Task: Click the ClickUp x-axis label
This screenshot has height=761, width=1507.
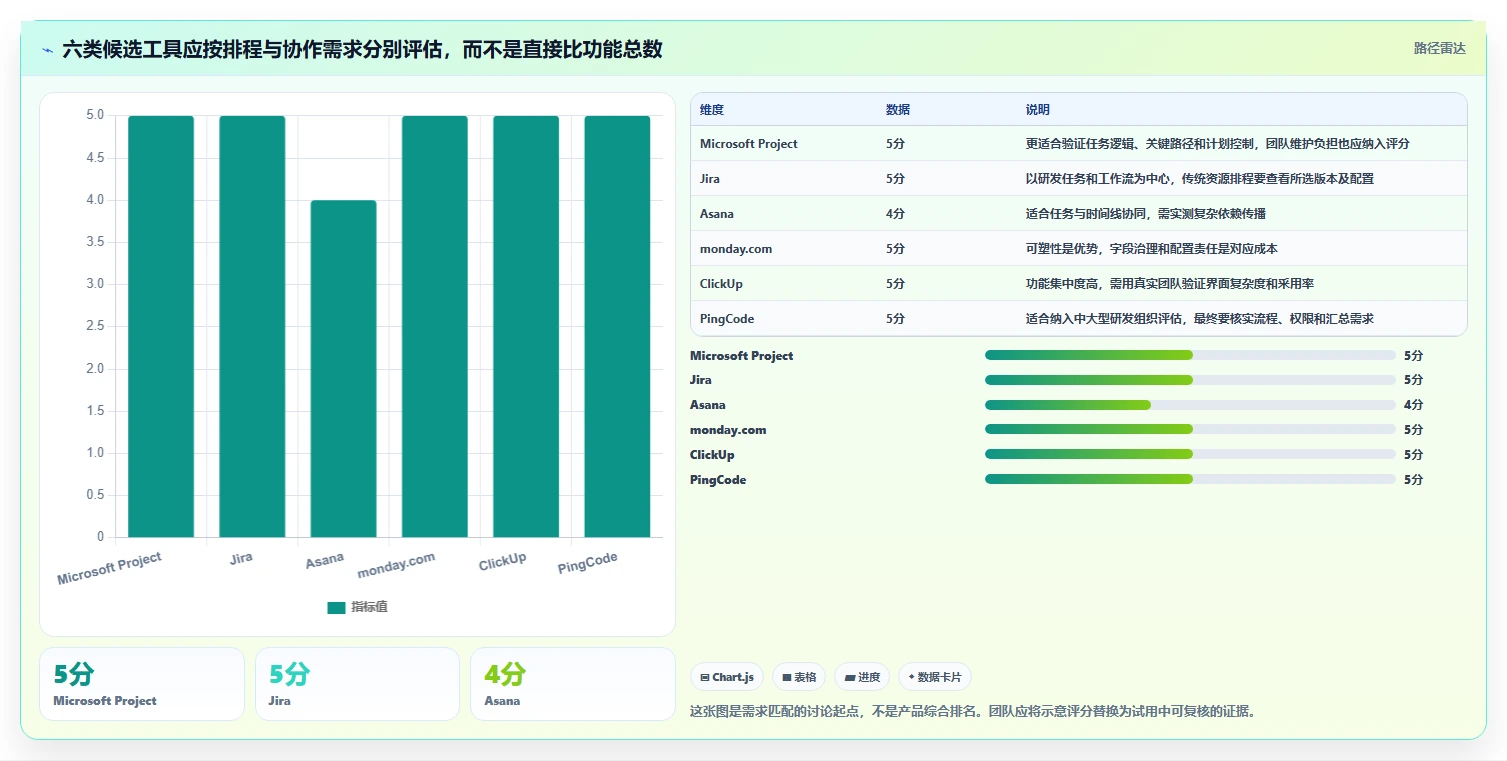Action: [502, 562]
